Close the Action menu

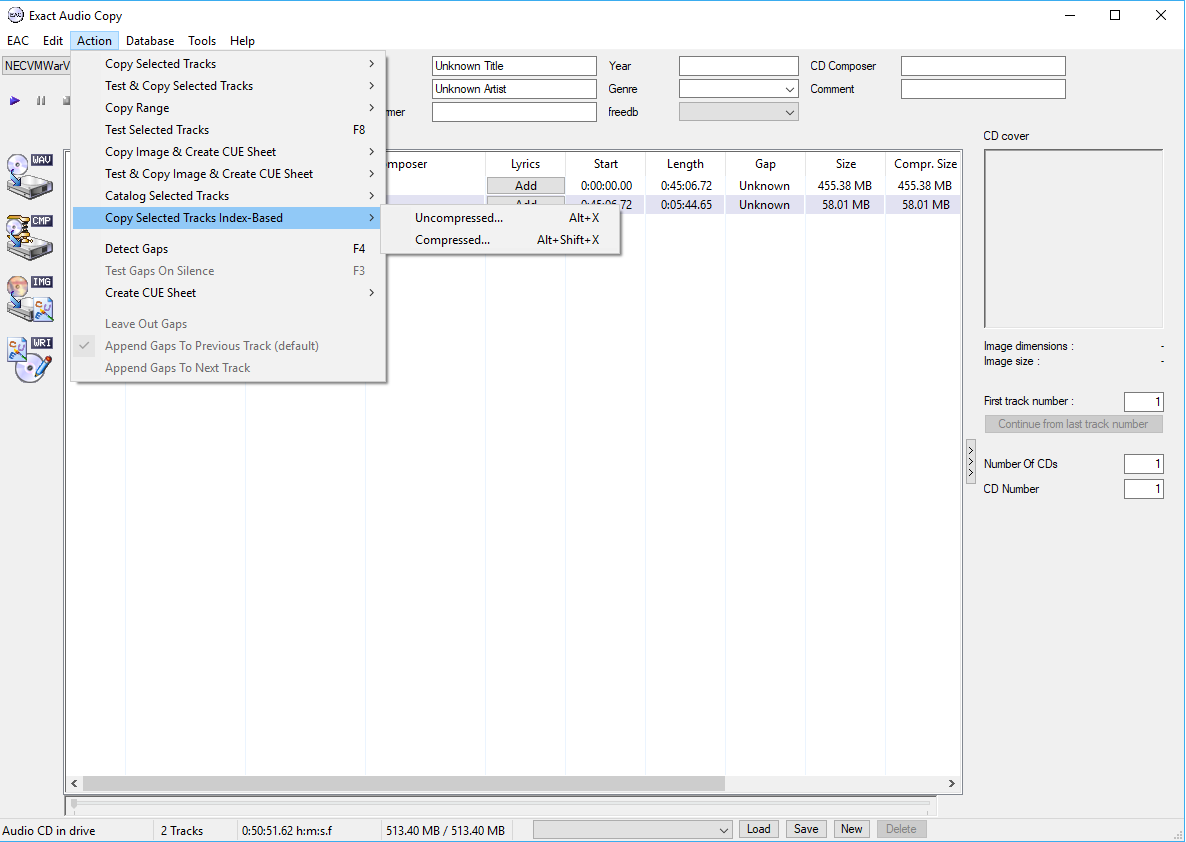click(95, 41)
